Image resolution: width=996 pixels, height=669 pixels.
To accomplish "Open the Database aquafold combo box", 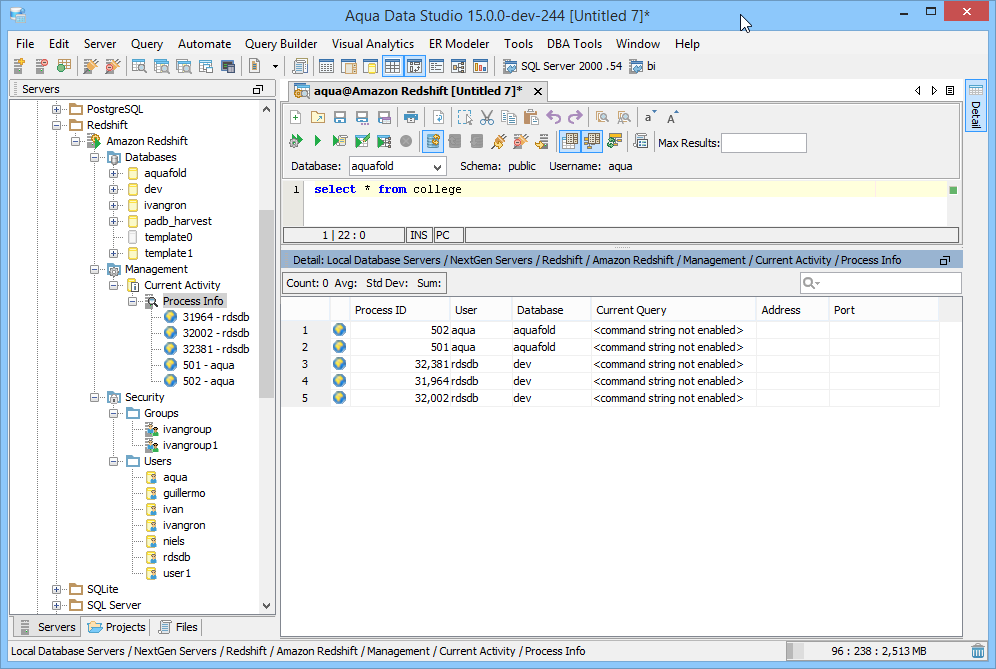I will [398, 166].
